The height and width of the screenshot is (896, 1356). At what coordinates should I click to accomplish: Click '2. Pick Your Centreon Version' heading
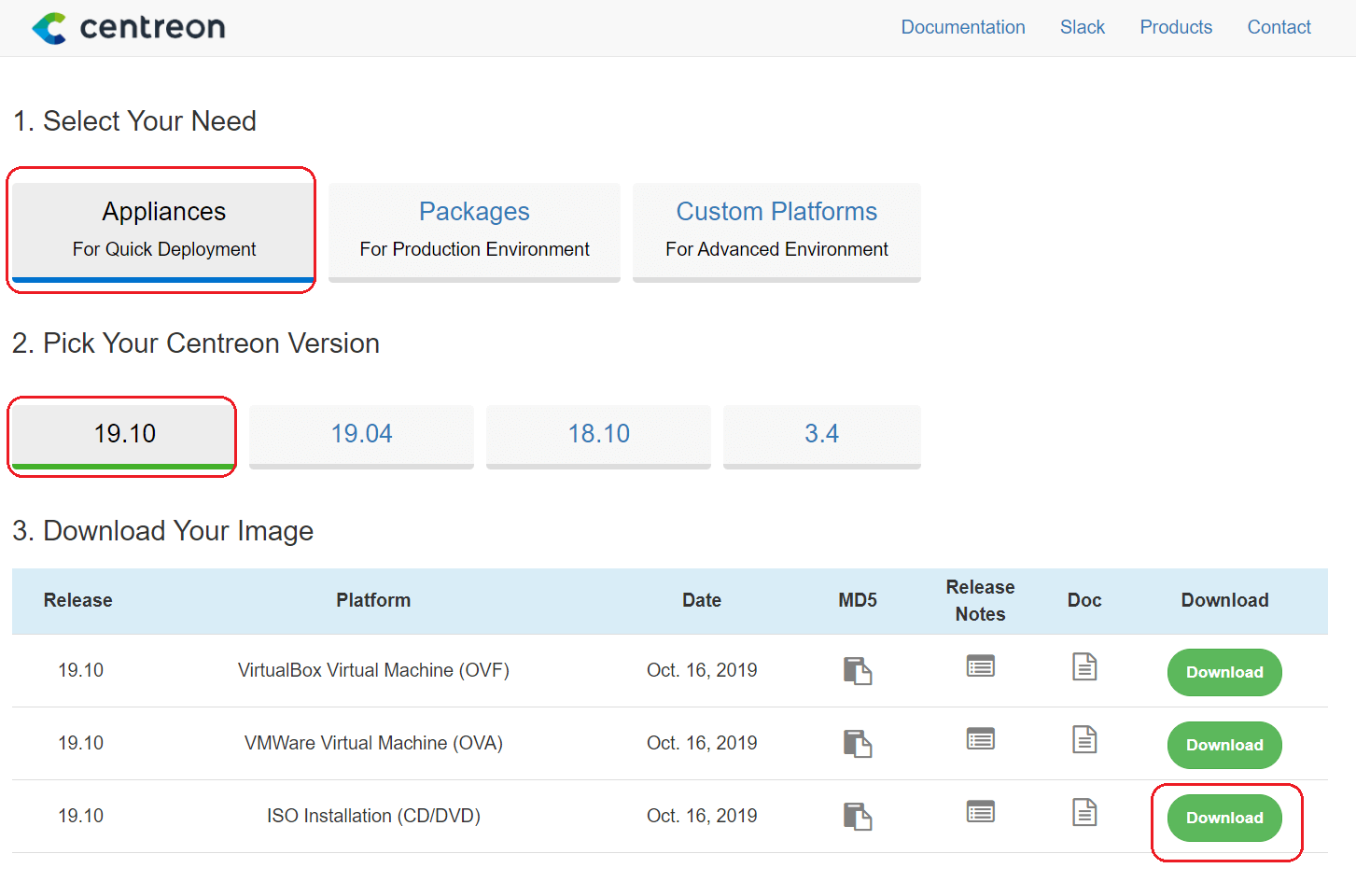point(196,343)
